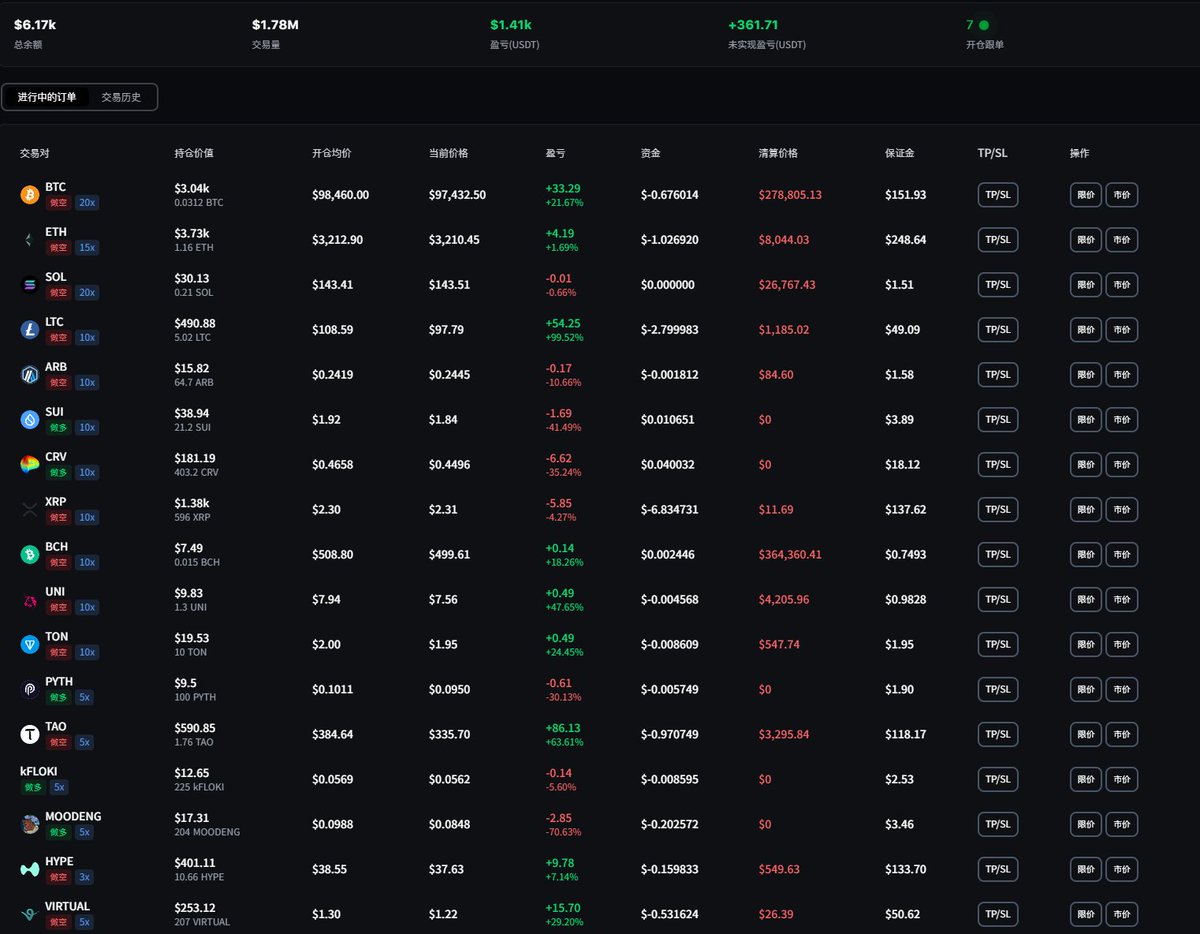Open TP/SL for the BTC position

click(x=998, y=195)
